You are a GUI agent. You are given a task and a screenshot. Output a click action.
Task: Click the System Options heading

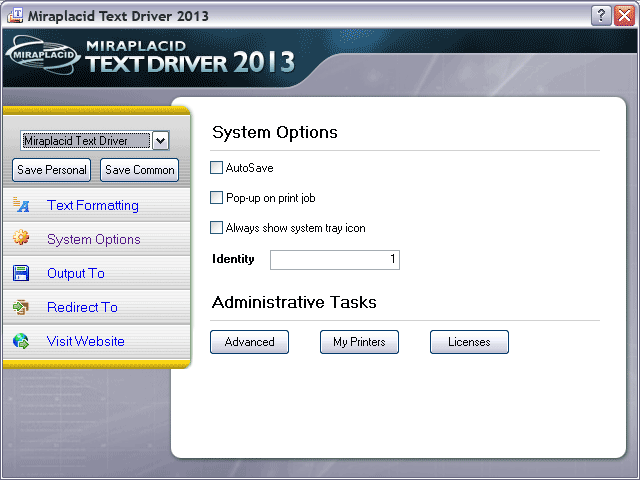tap(275, 132)
